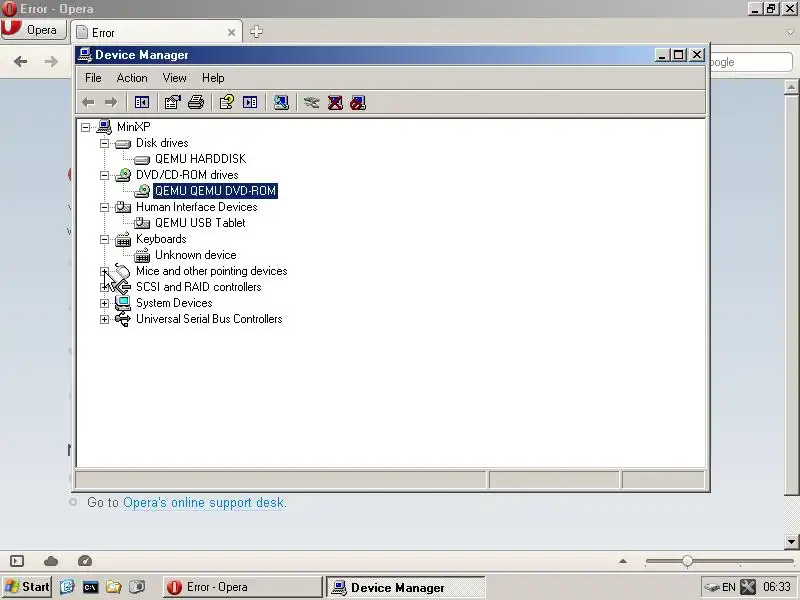Scan for hardware changes toolbar icon
Screen dimensions: 800x600
click(x=281, y=103)
